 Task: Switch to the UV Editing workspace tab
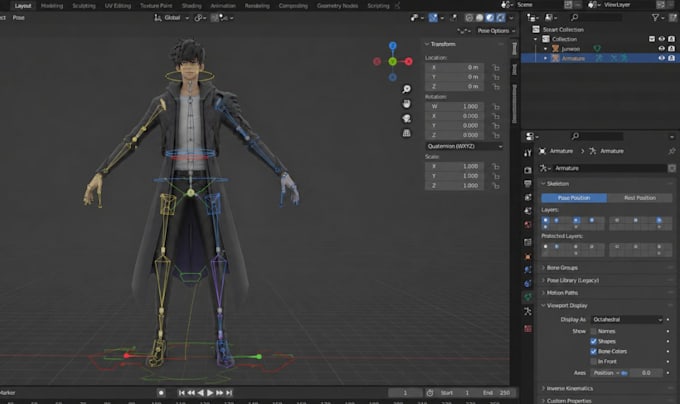pos(118,6)
